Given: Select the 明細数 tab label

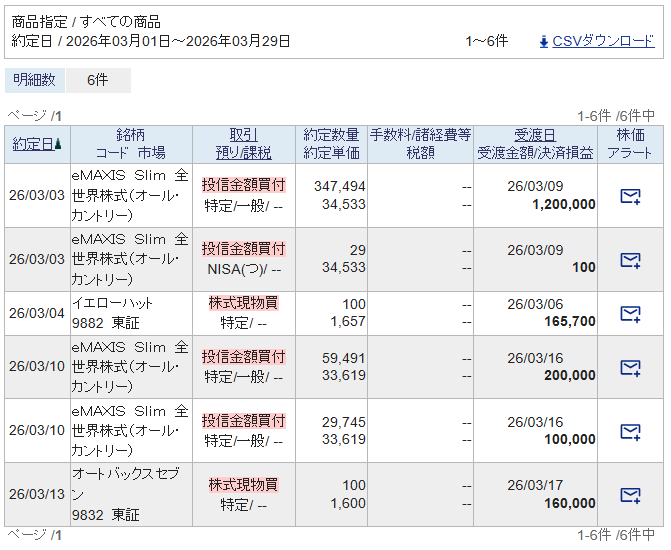Looking at the screenshot, I should point(35,80).
